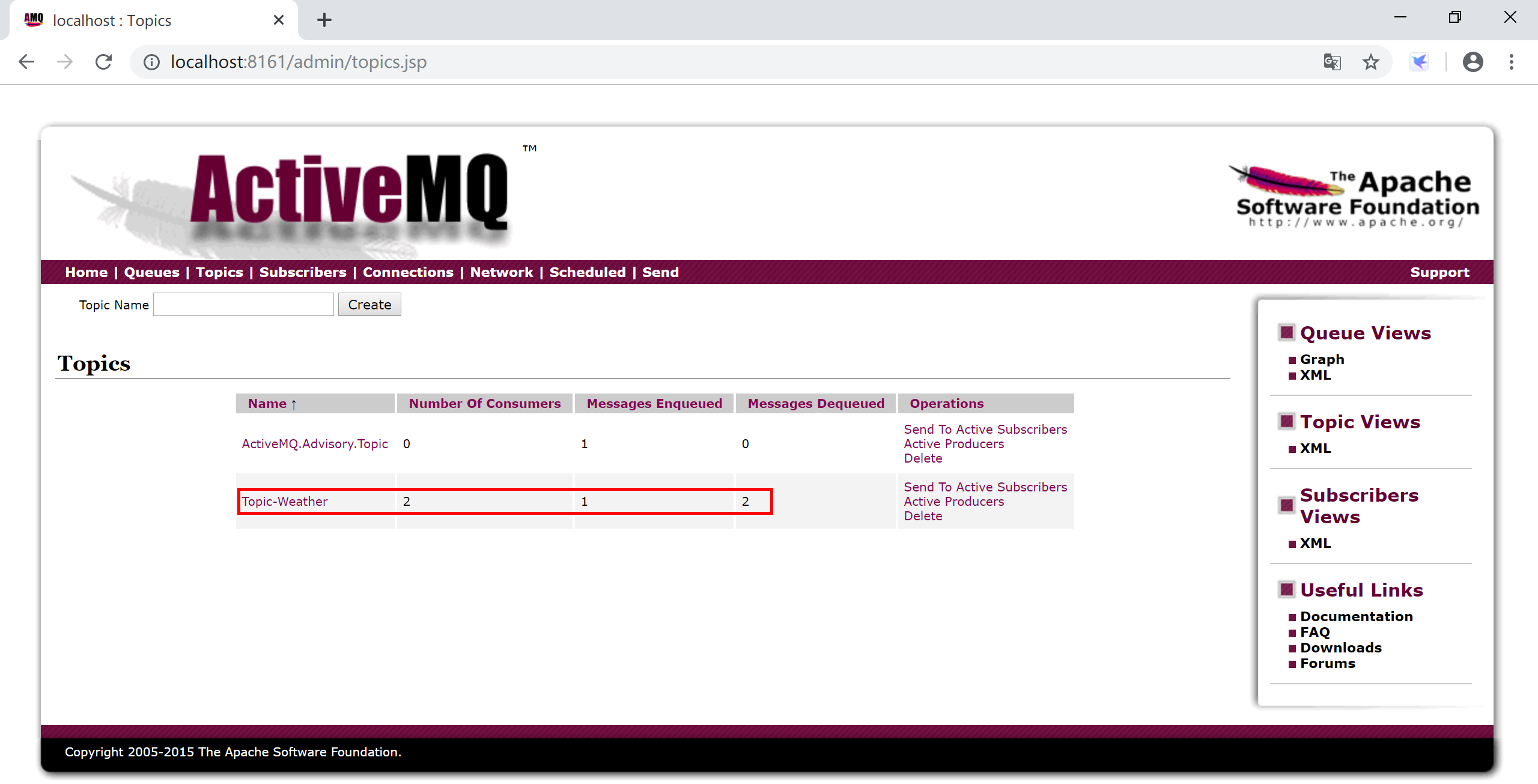Image resolution: width=1538 pixels, height=784 pixels.
Task: Click the back navigation arrow
Action: pos(26,62)
